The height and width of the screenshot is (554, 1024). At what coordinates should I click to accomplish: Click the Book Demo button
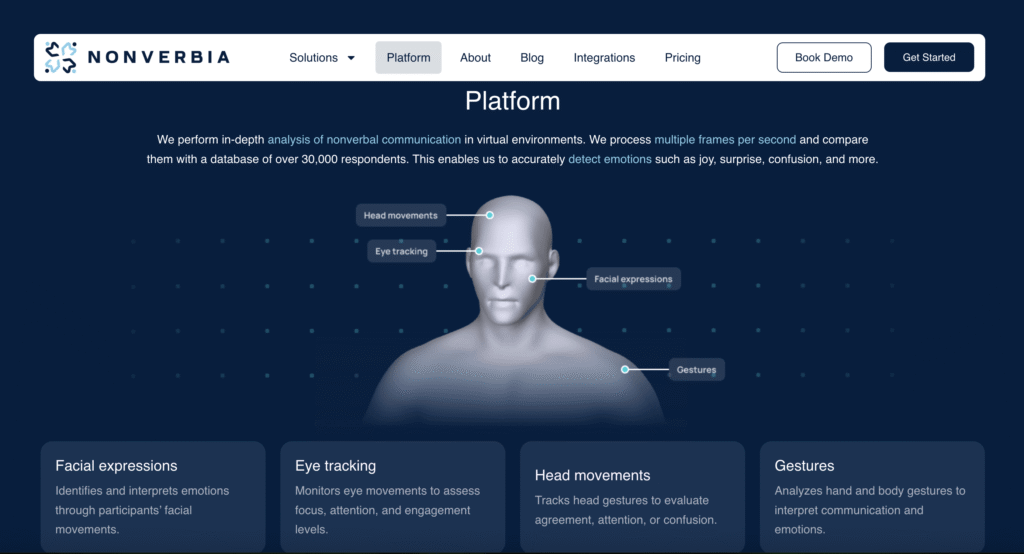[824, 57]
